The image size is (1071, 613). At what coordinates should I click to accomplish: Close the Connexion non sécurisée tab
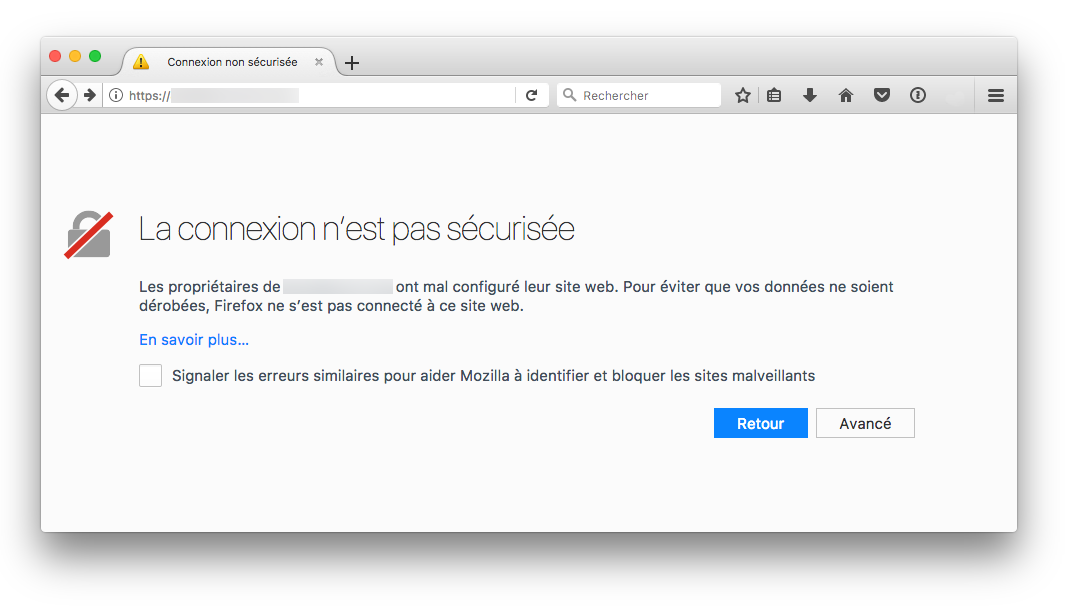[x=318, y=62]
